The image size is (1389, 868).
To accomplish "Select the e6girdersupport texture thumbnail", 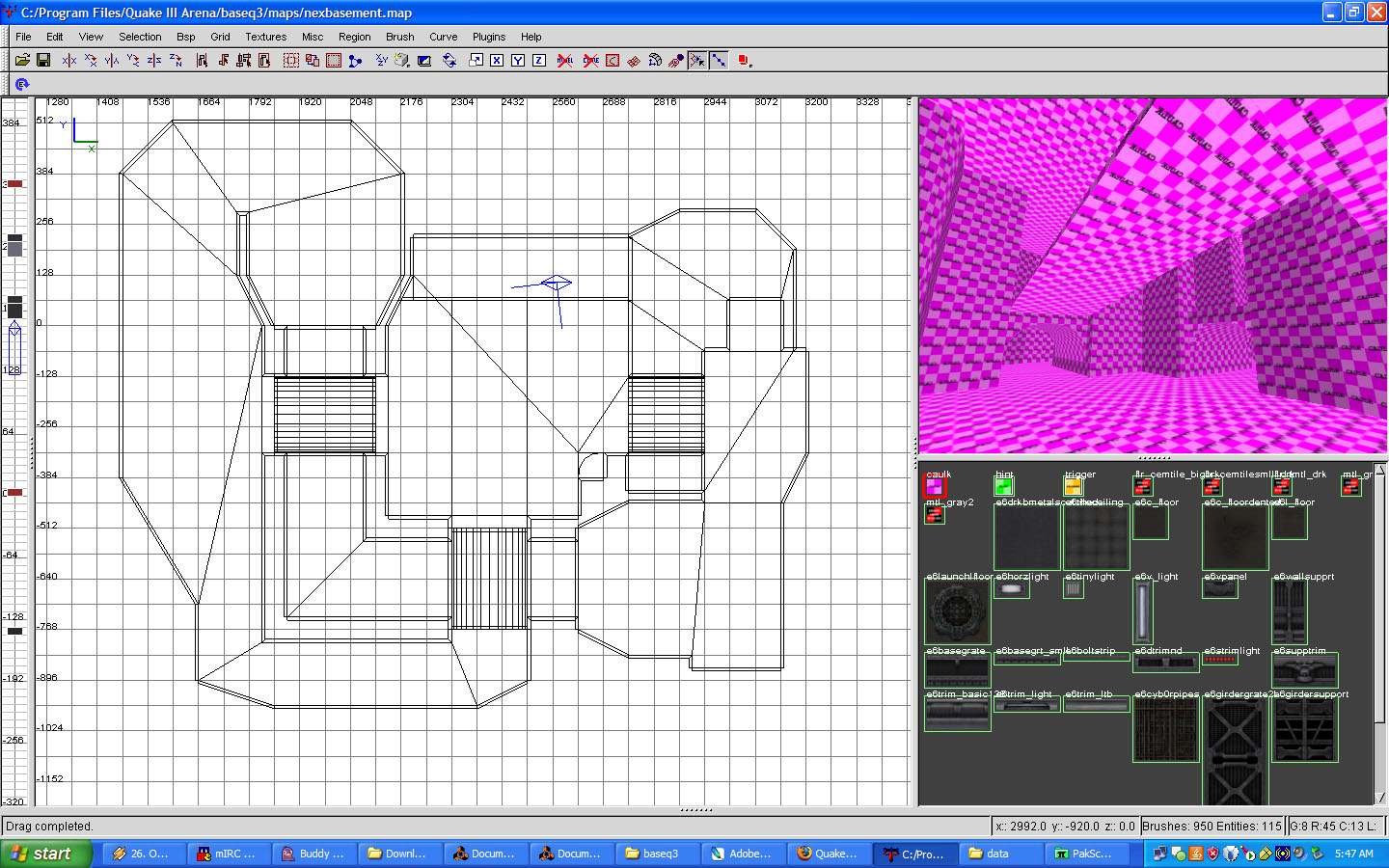I will coord(1305,730).
